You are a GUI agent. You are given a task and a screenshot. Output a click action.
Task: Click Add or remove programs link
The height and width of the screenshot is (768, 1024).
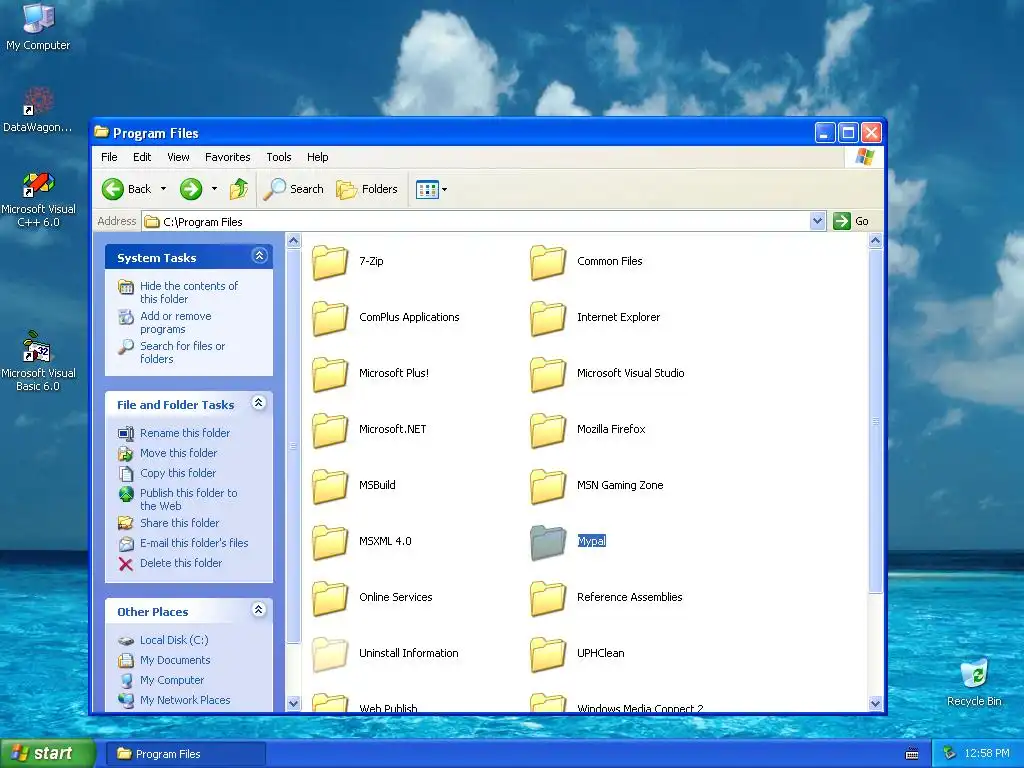(x=176, y=323)
